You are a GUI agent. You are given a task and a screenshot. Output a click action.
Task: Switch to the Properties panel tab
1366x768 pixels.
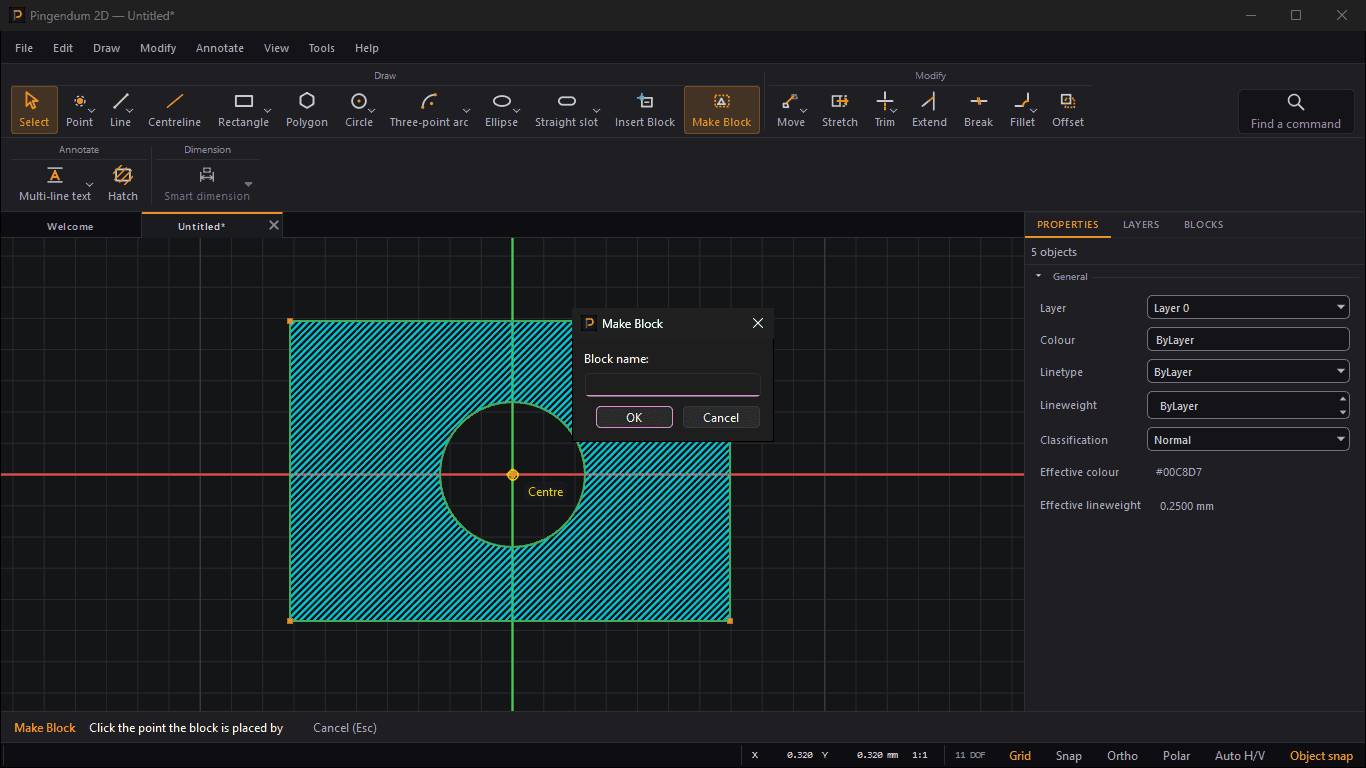tap(1067, 225)
